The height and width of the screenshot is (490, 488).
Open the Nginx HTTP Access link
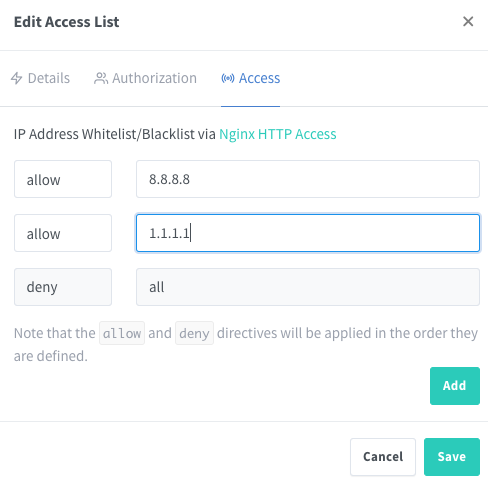(278, 134)
